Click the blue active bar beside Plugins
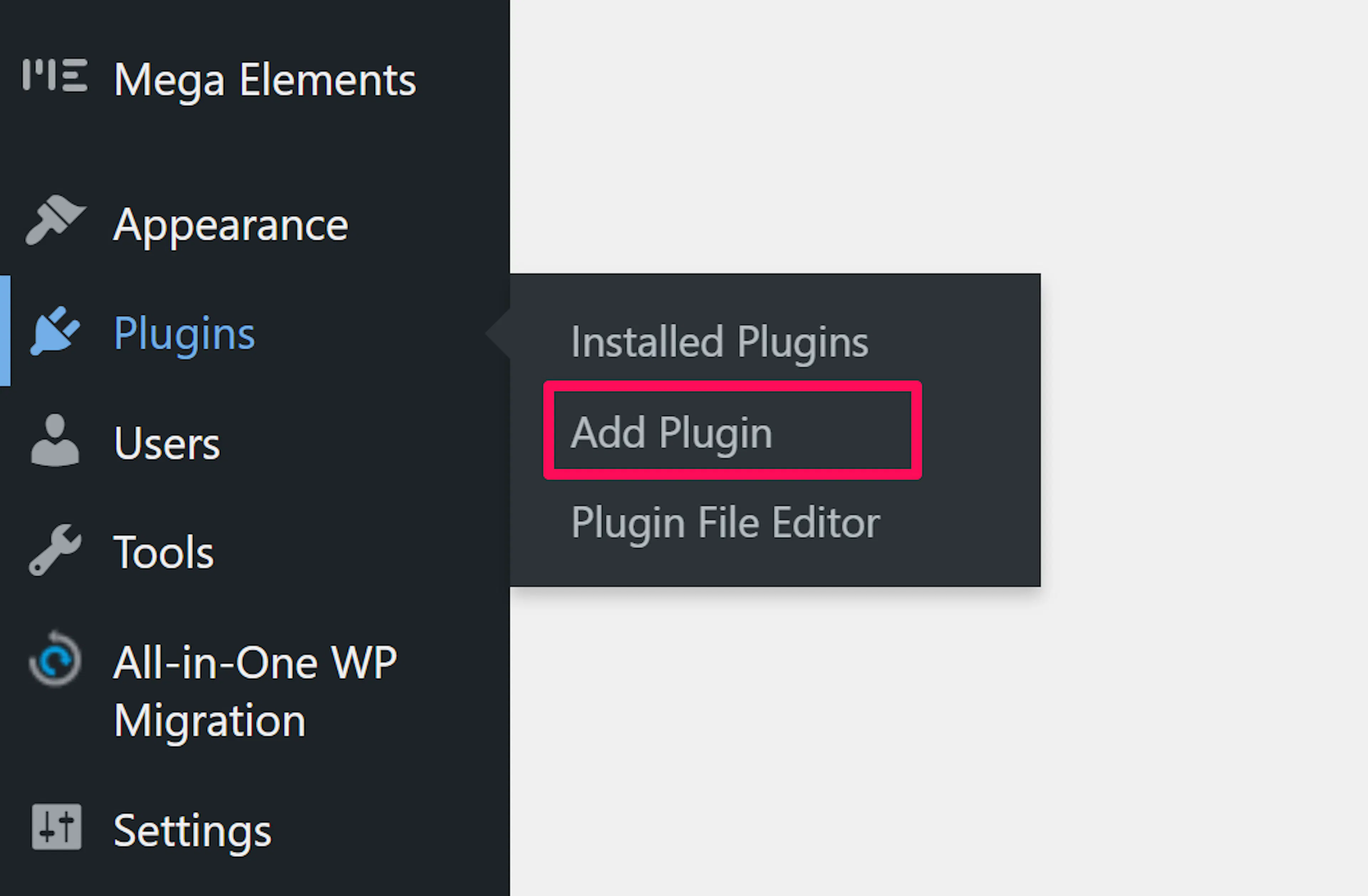This screenshot has width=1368, height=896. (x=5, y=331)
